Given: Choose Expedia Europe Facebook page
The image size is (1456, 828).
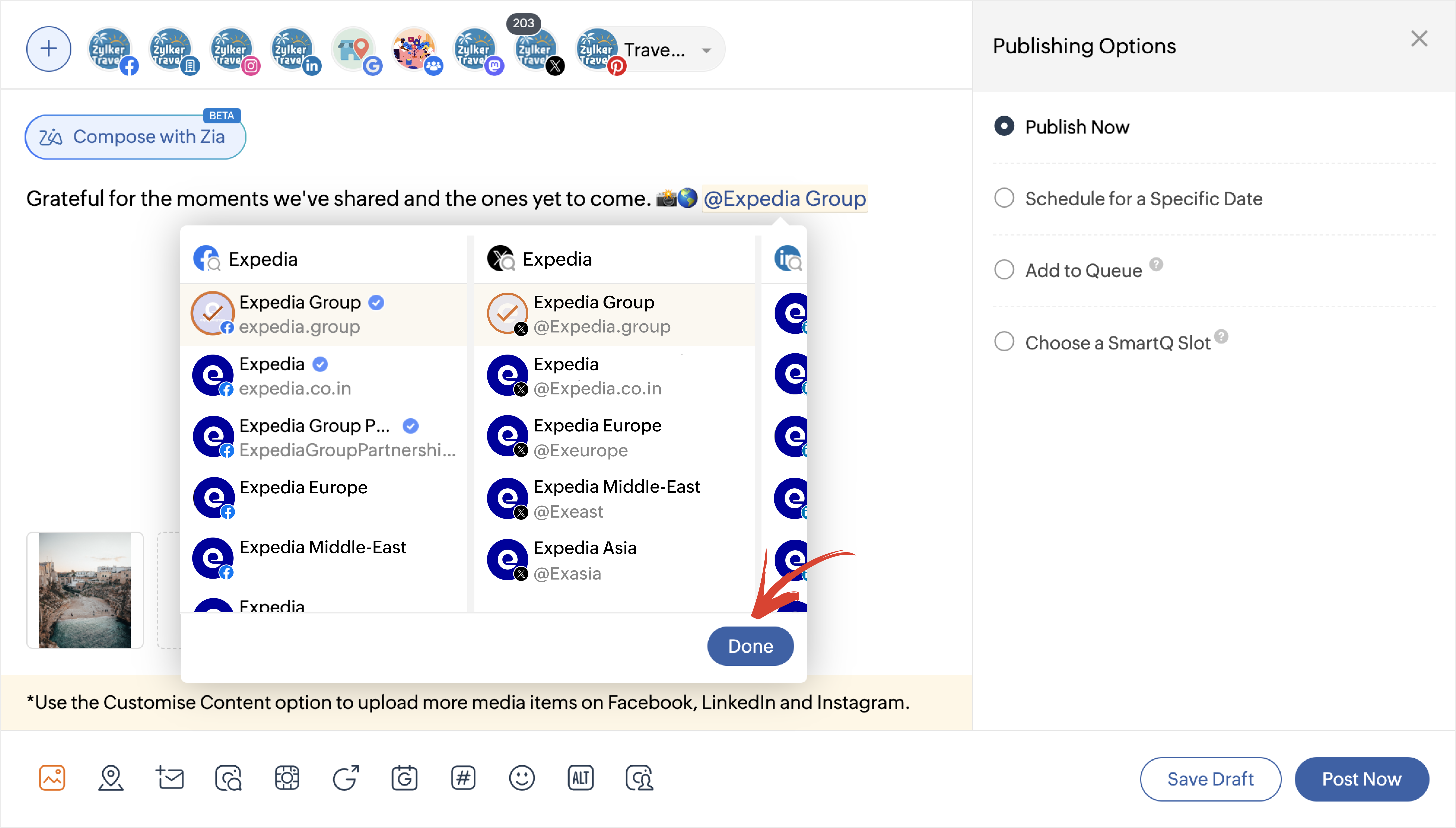Looking at the screenshot, I should click(x=323, y=498).
